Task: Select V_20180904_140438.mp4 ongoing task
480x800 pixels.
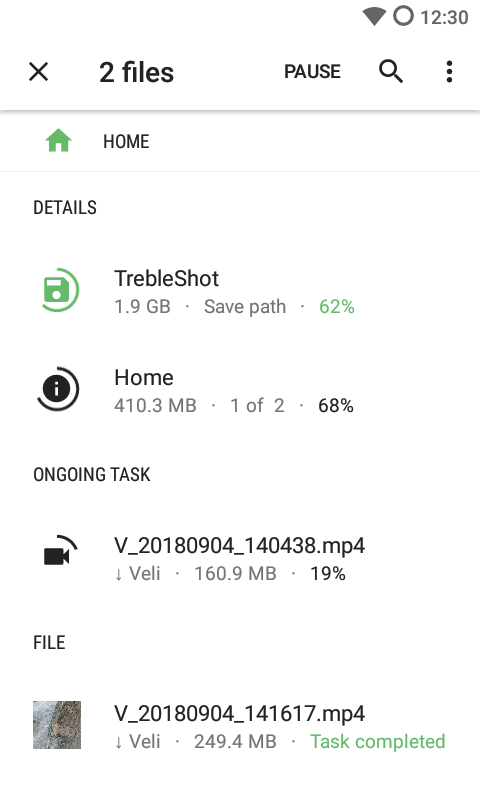Action: 240,558
